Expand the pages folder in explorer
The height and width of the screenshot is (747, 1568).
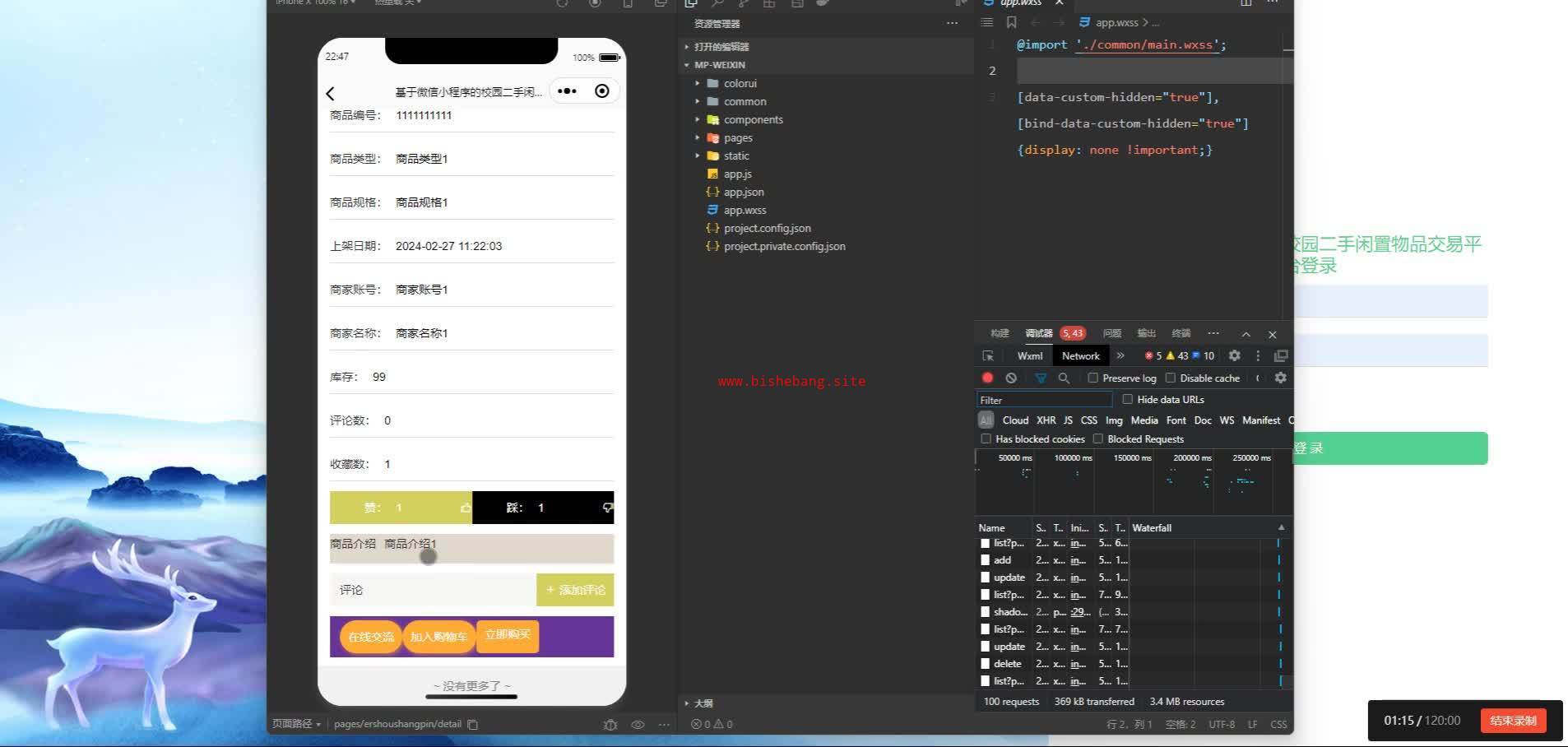click(737, 138)
